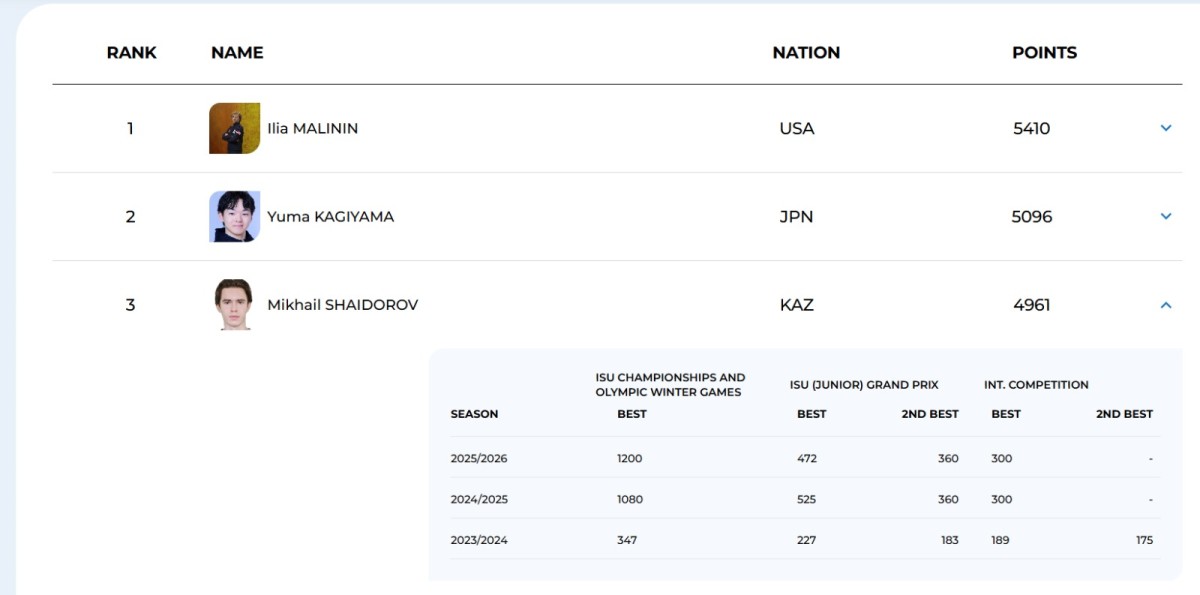
Task: Click Yuma Kagiyama's profile photo
Action: coord(234,216)
